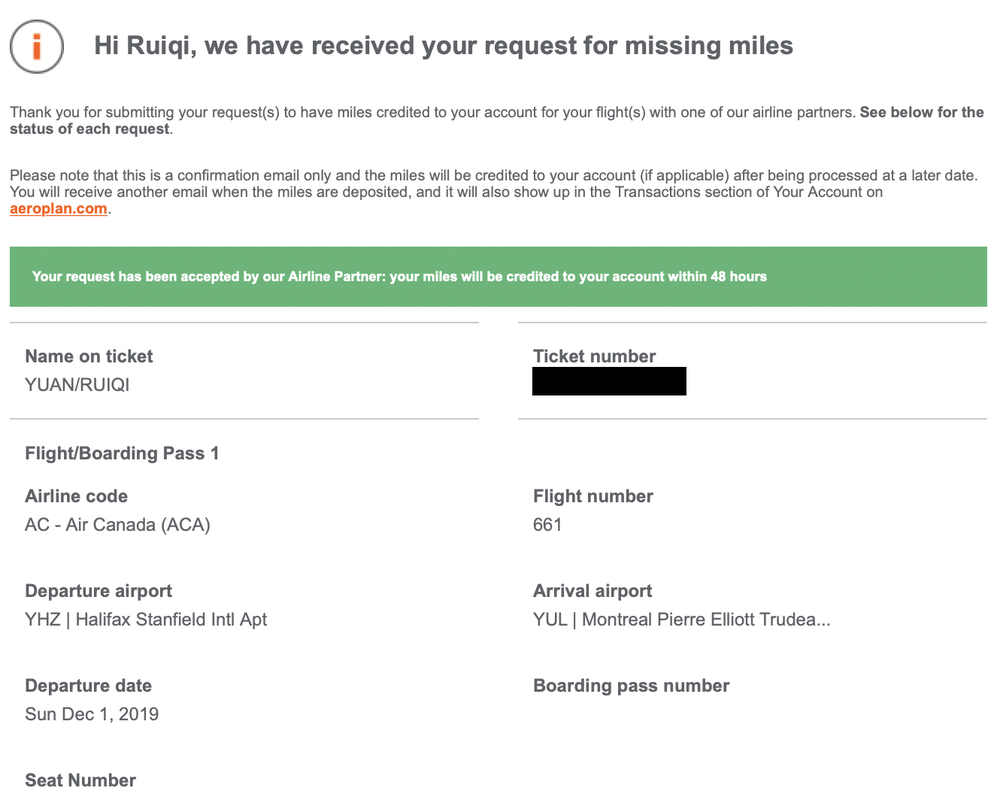Click the Departure airport label
Screen dimensions: 1000x803
(98, 591)
